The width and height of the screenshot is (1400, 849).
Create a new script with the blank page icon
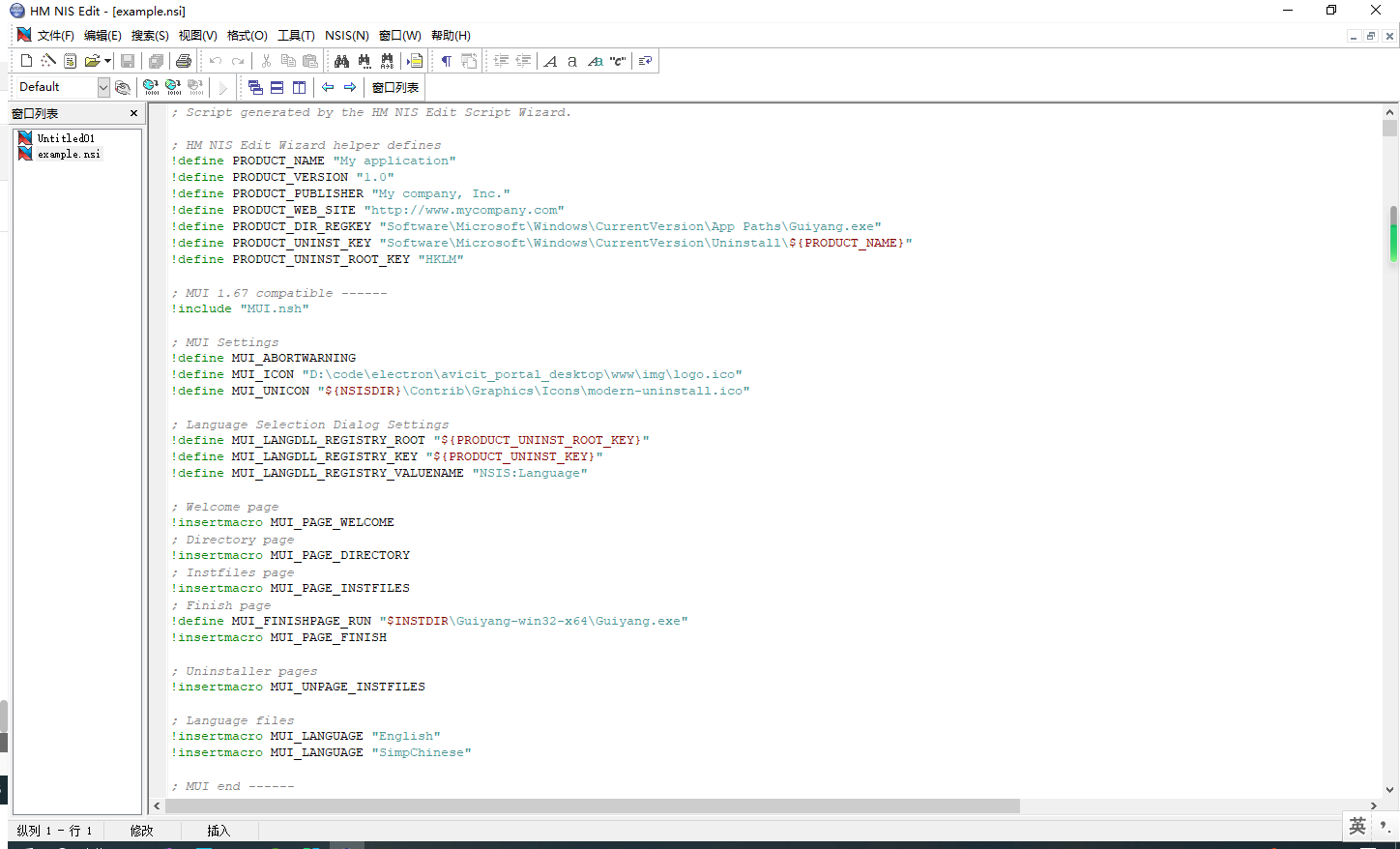click(26, 61)
